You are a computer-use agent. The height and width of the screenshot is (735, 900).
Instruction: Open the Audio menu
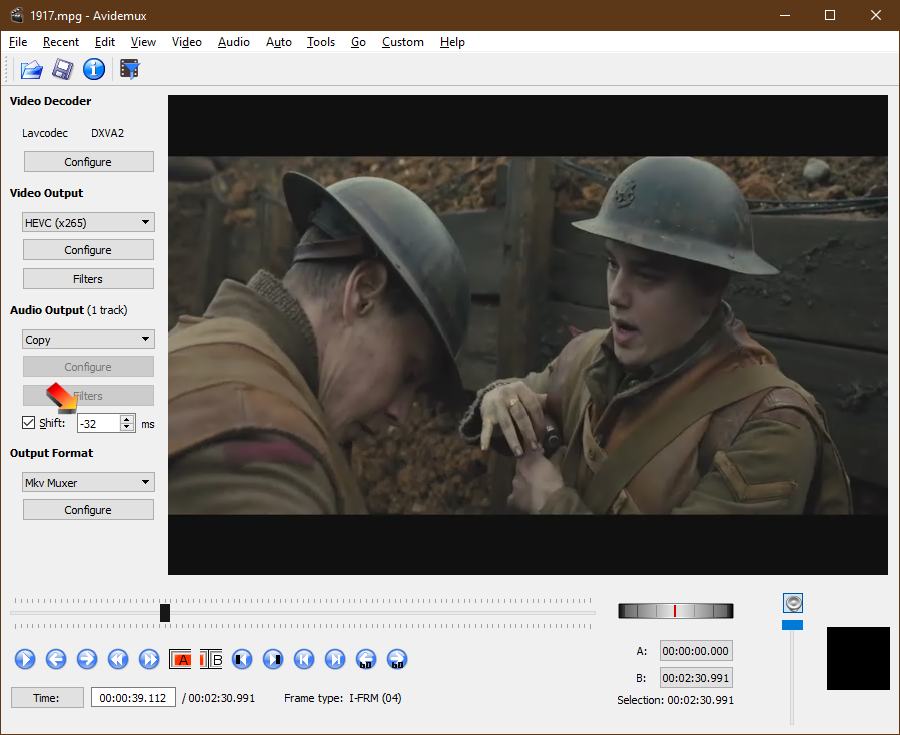pyautogui.click(x=234, y=42)
